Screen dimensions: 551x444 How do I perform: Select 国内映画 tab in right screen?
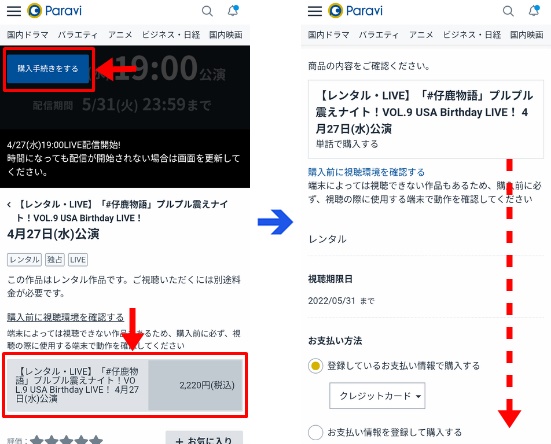tap(527, 35)
